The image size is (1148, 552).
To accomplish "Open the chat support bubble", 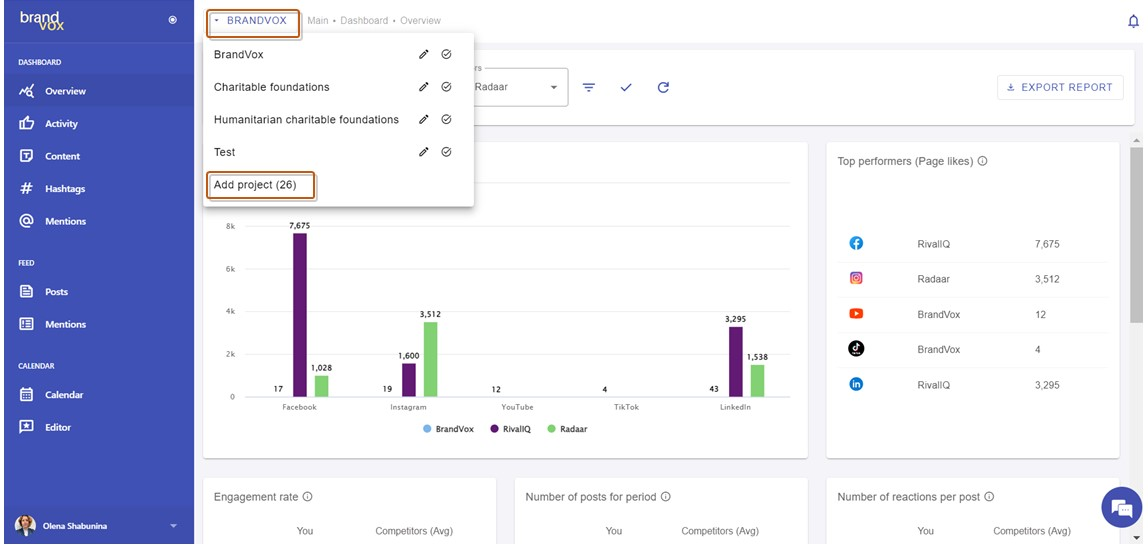I will (x=1122, y=507).
